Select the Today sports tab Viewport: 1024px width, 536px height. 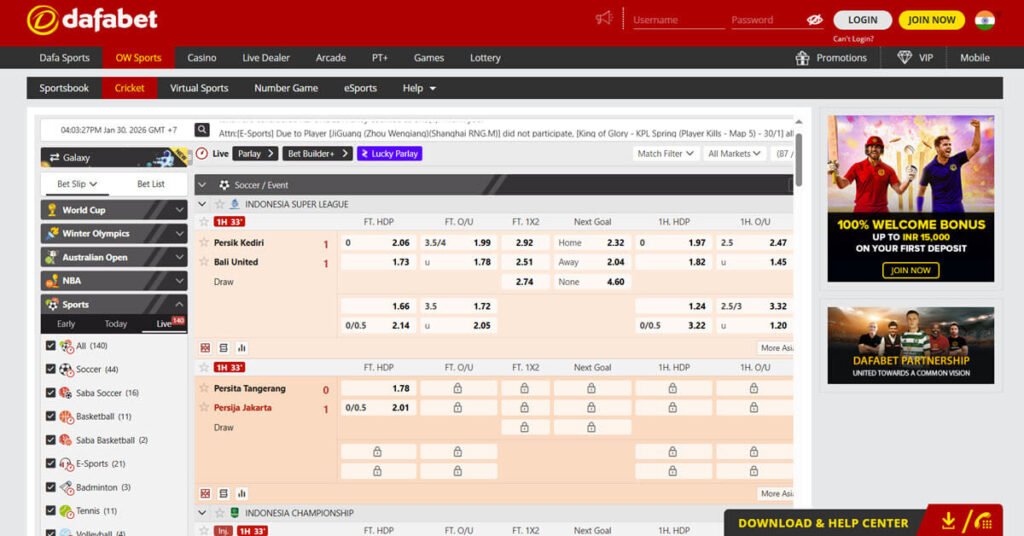pyautogui.click(x=116, y=324)
